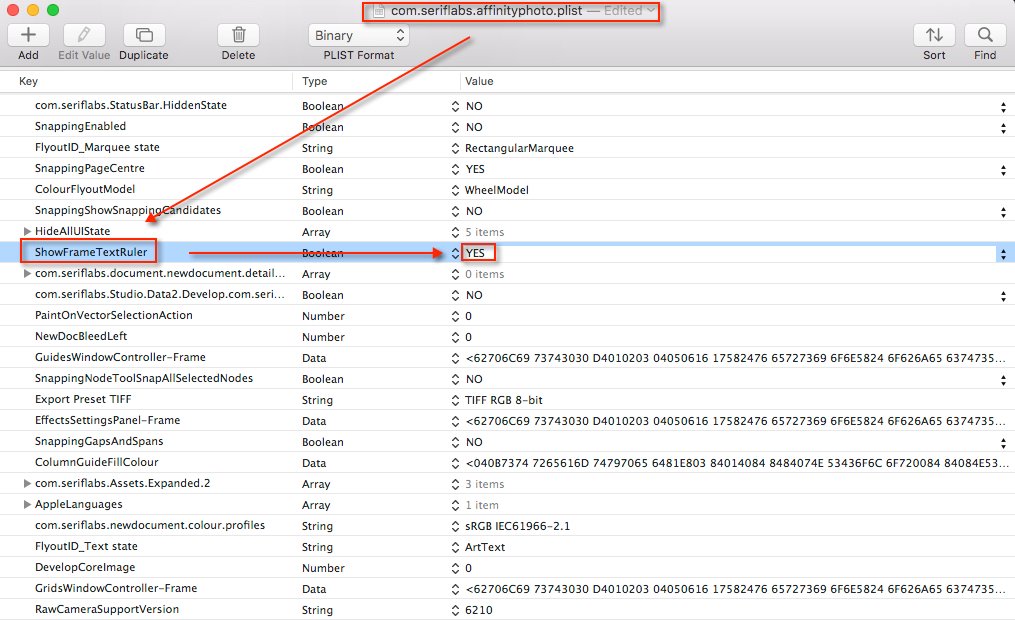This screenshot has width=1015, height=620.
Task: Open the title bar Edited dropdown chevron
Action: tap(651, 11)
